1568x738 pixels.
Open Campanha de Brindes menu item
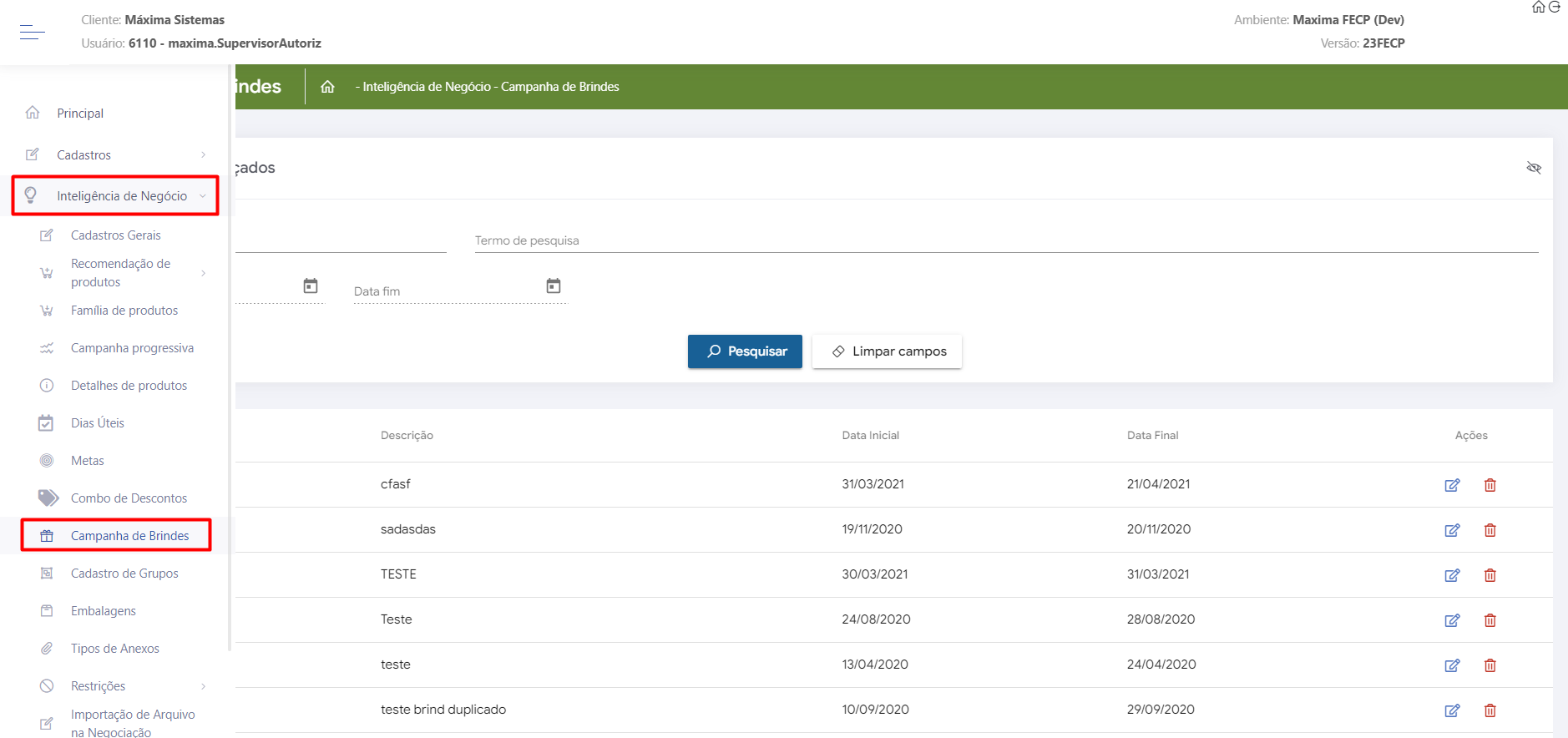pyautogui.click(x=129, y=536)
